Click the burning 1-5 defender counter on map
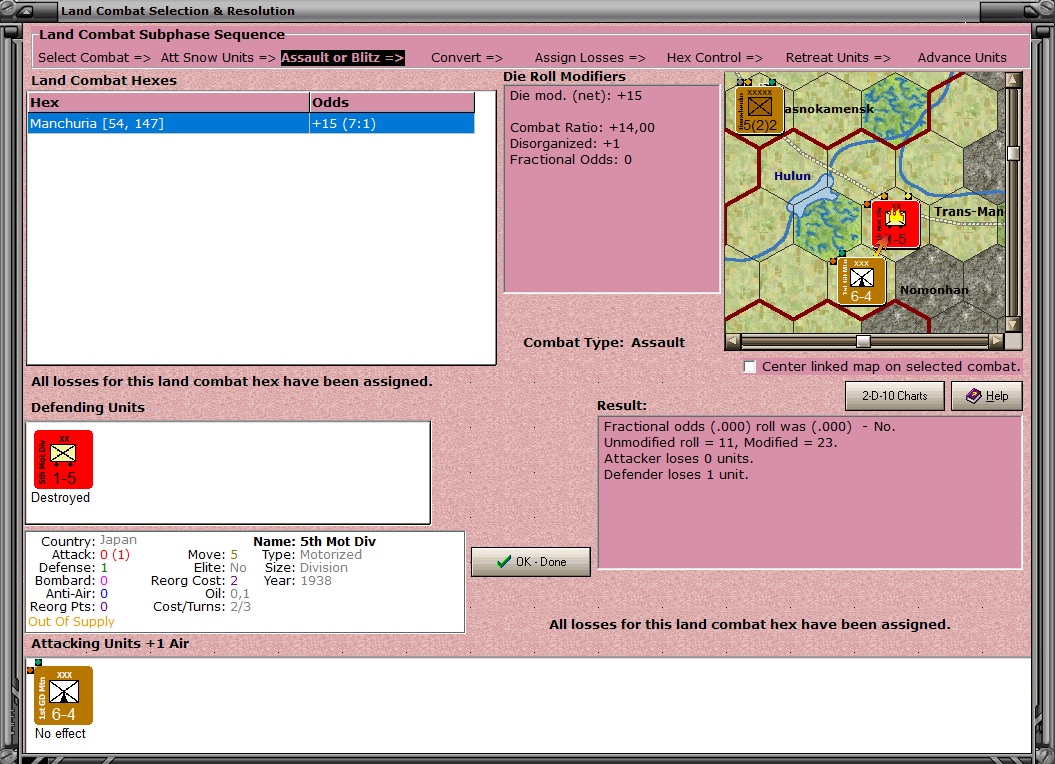This screenshot has height=764, width=1055. tap(896, 224)
